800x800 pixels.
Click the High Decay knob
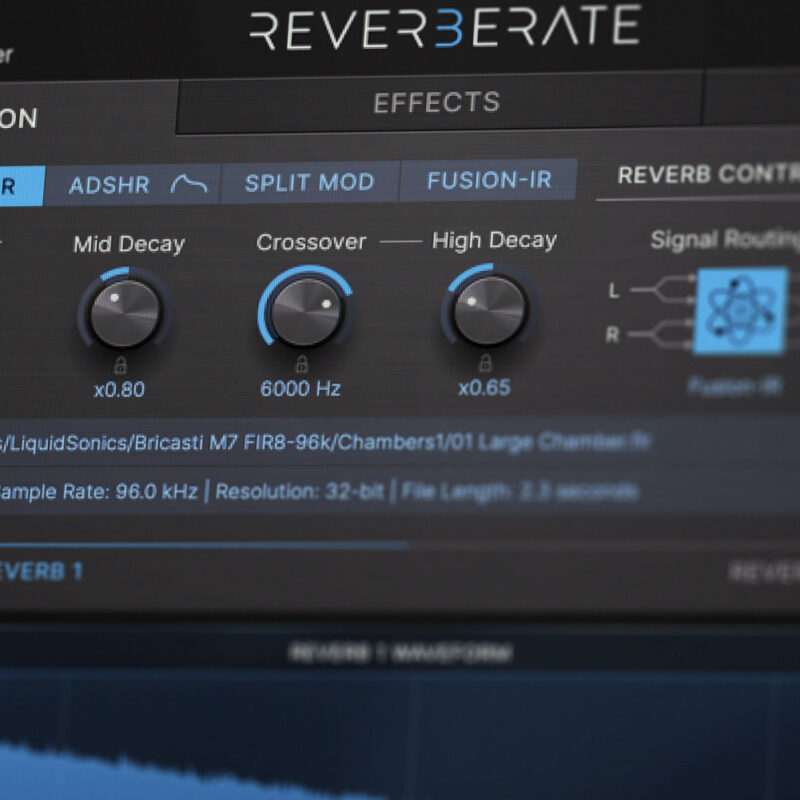pyautogui.click(x=489, y=309)
